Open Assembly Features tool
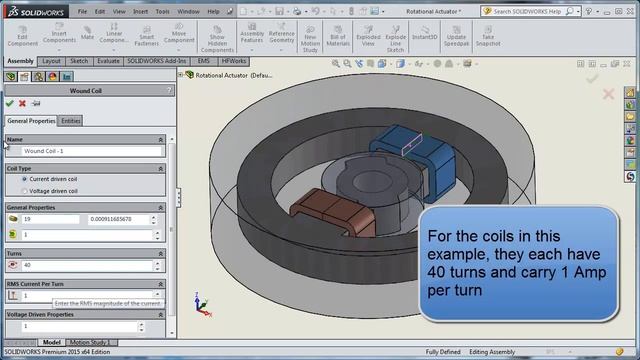 click(x=252, y=33)
